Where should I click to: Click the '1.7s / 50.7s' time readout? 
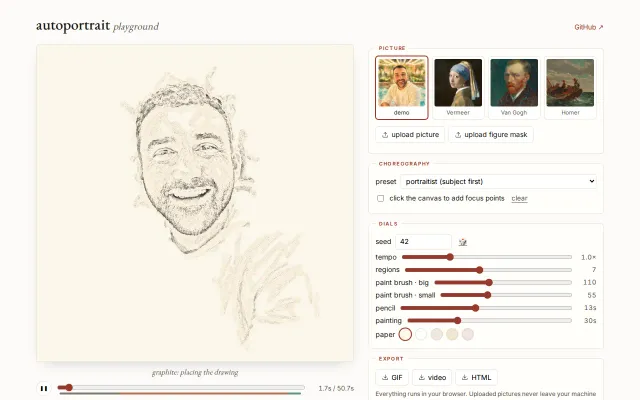[x=336, y=389]
